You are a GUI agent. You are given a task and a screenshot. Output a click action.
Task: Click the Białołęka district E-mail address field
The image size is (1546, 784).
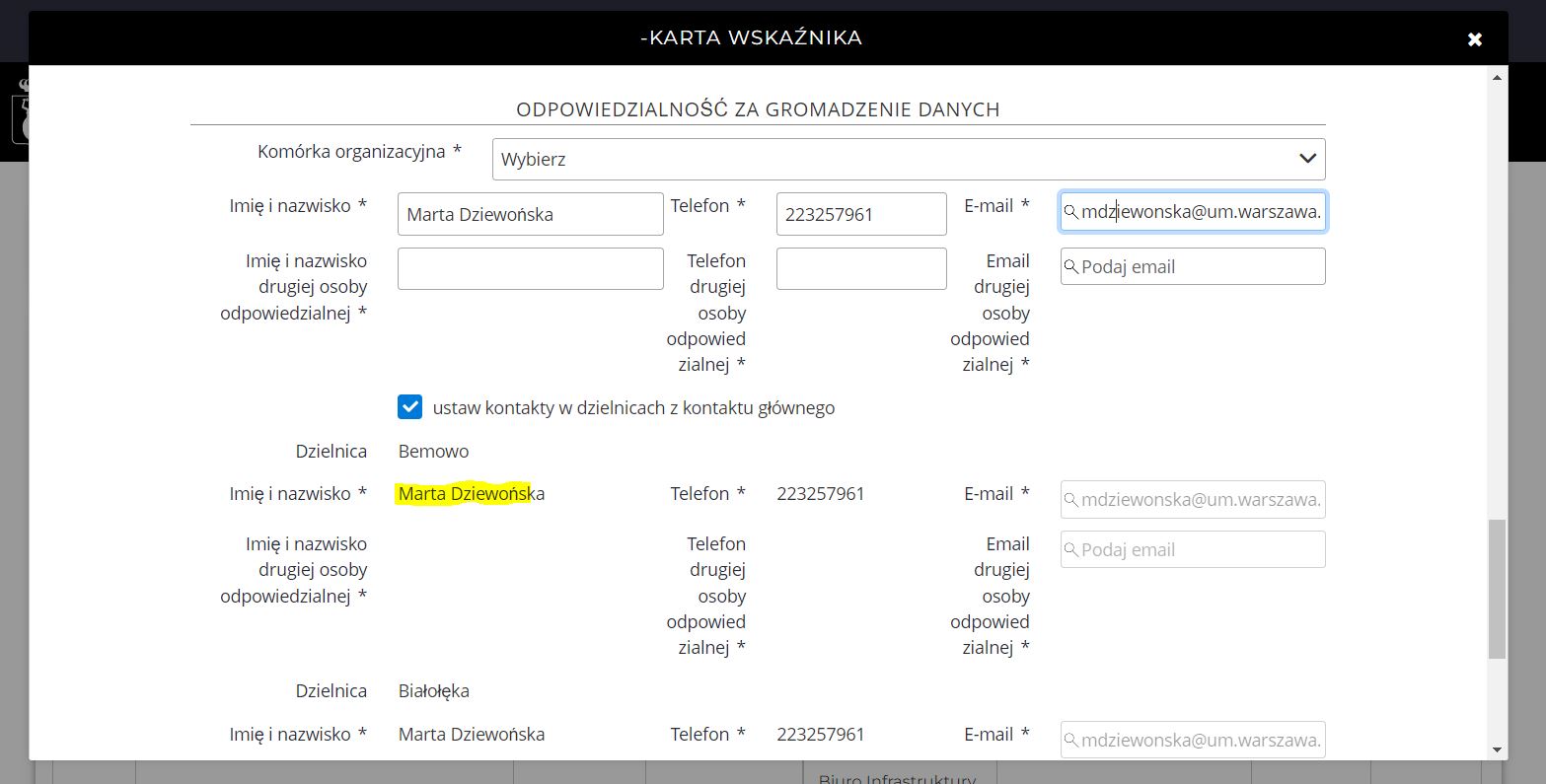(x=1201, y=741)
